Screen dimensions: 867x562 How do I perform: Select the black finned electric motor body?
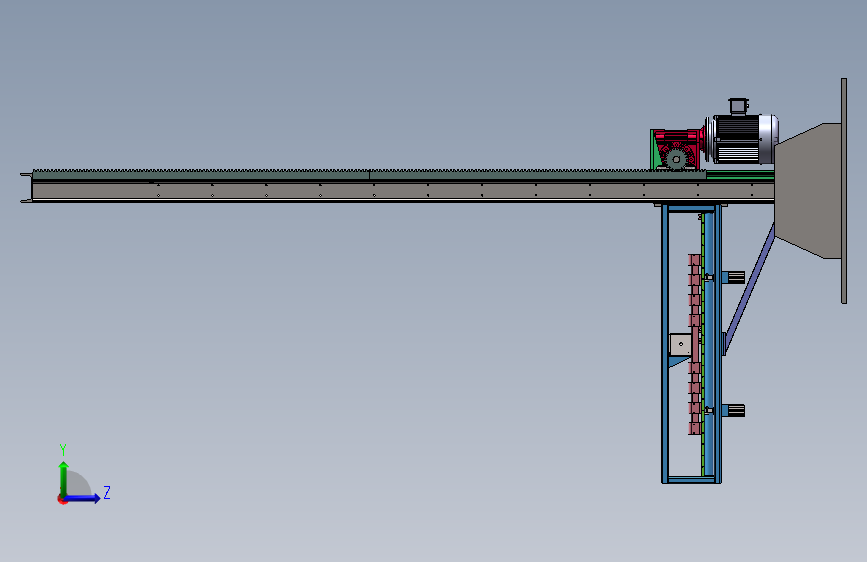[x=737, y=139]
